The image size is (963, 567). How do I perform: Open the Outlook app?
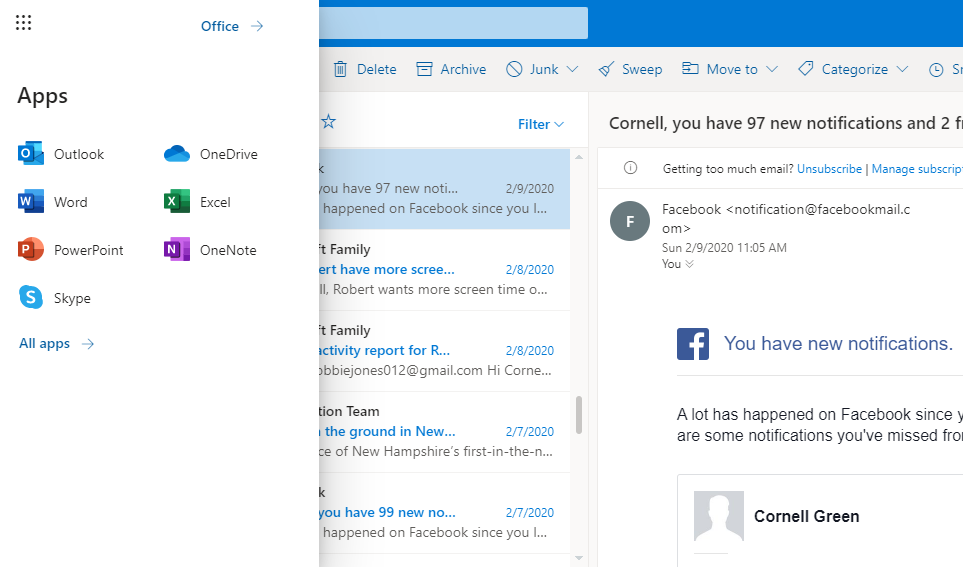pos(61,154)
